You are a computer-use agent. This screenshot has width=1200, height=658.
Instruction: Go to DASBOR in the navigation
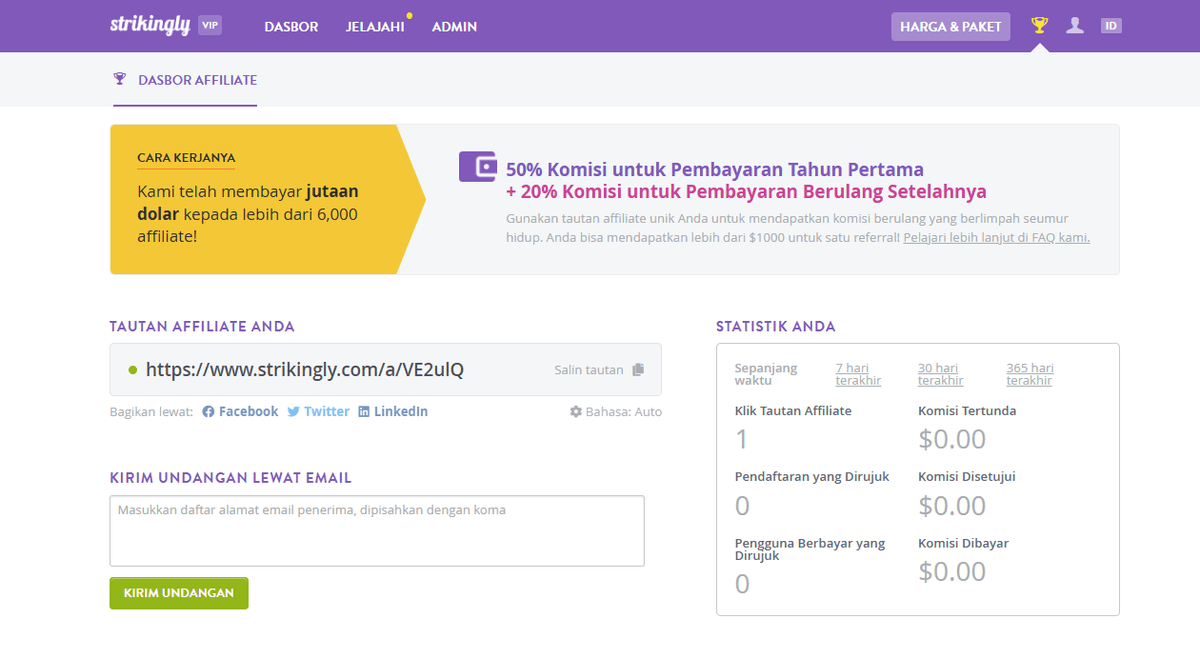coord(291,27)
